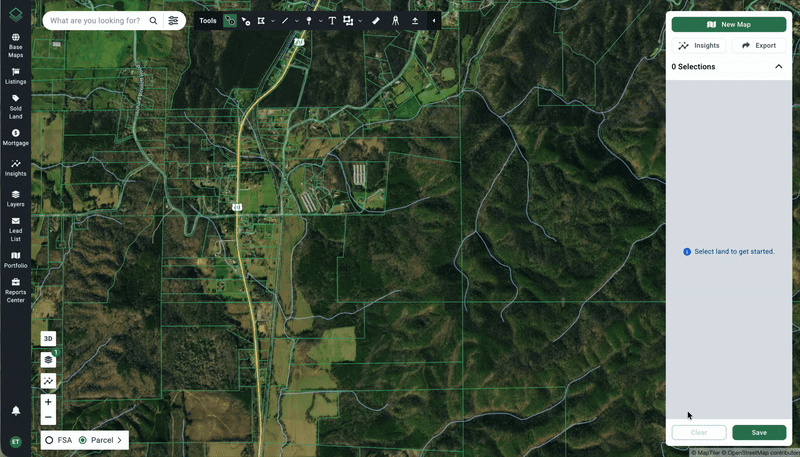This screenshot has width=800, height=457.
Task: Select the Parcel radio button
Action: [83, 440]
